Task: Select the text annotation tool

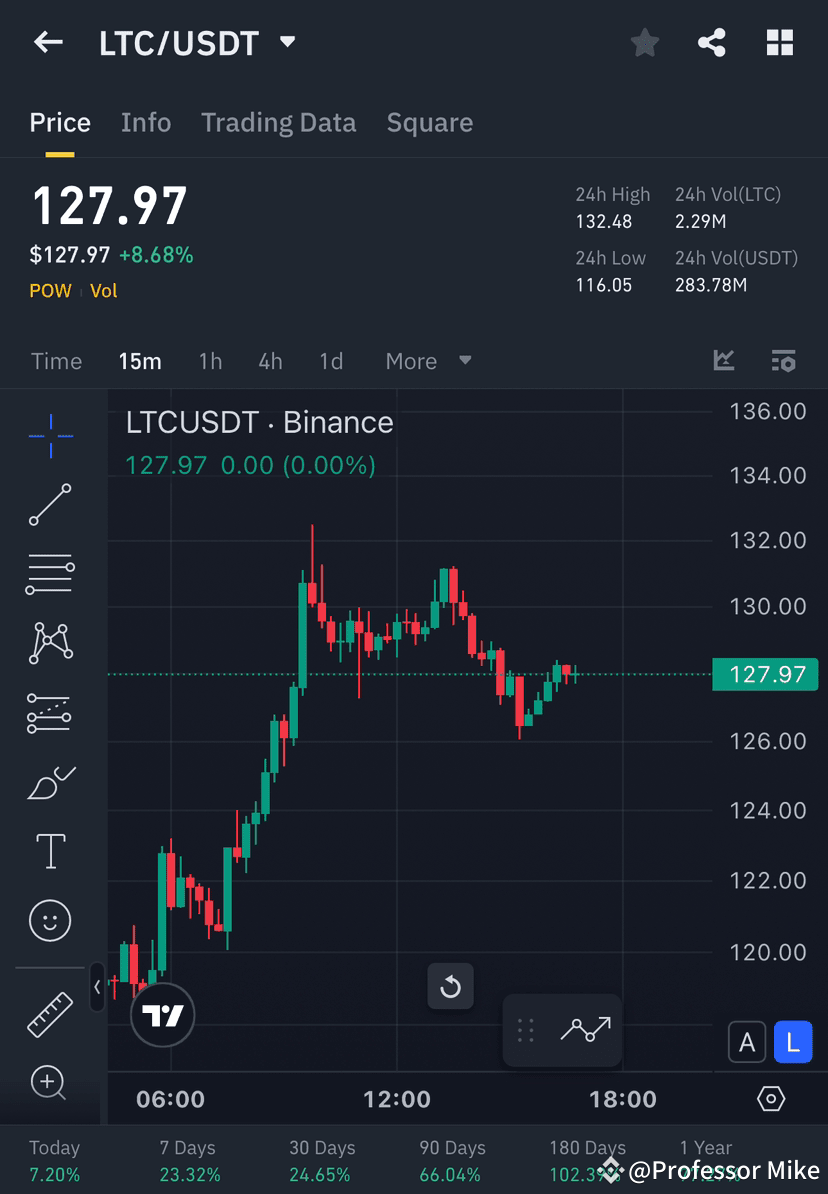Action: tap(50, 851)
